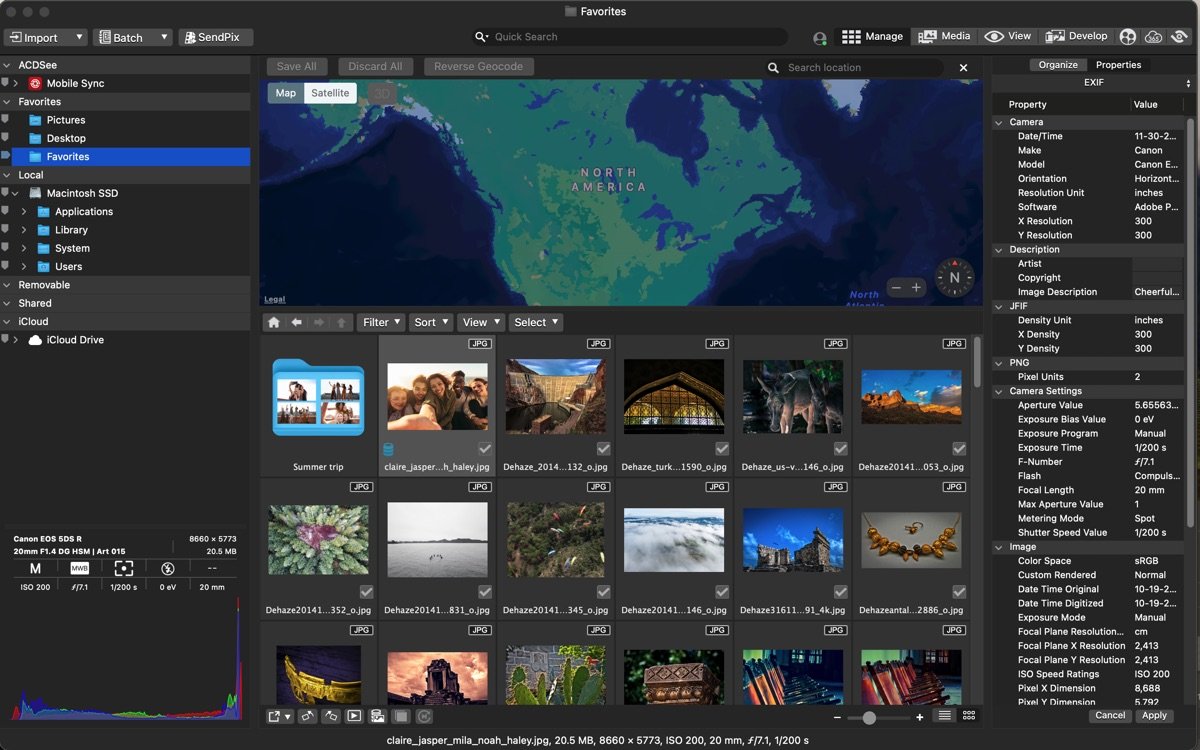The width and height of the screenshot is (1200, 750).
Task: Open the SendPix tool
Action: point(215,37)
